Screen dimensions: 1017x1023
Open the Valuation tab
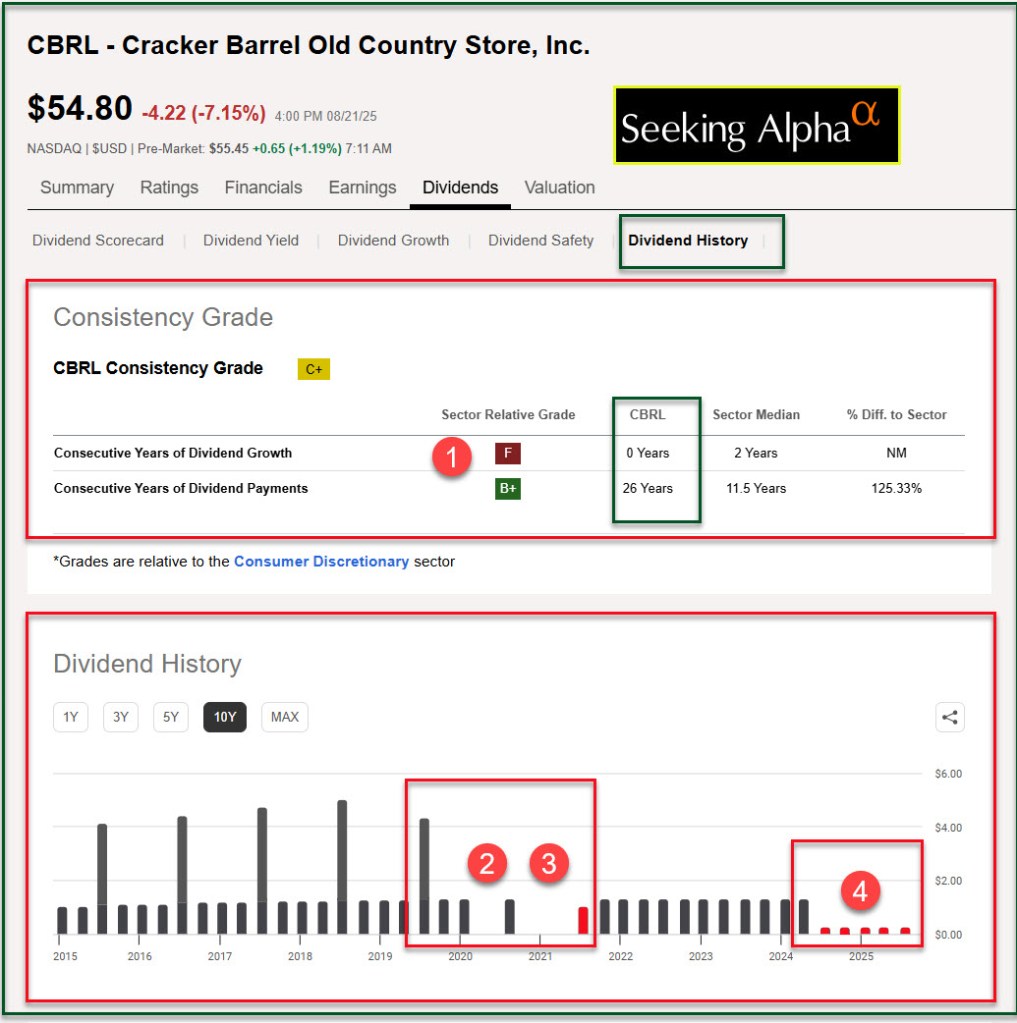tap(559, 188)
